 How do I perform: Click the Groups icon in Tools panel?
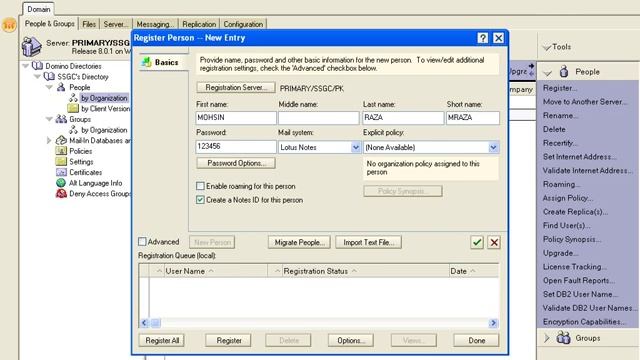[x=563, y=338]
